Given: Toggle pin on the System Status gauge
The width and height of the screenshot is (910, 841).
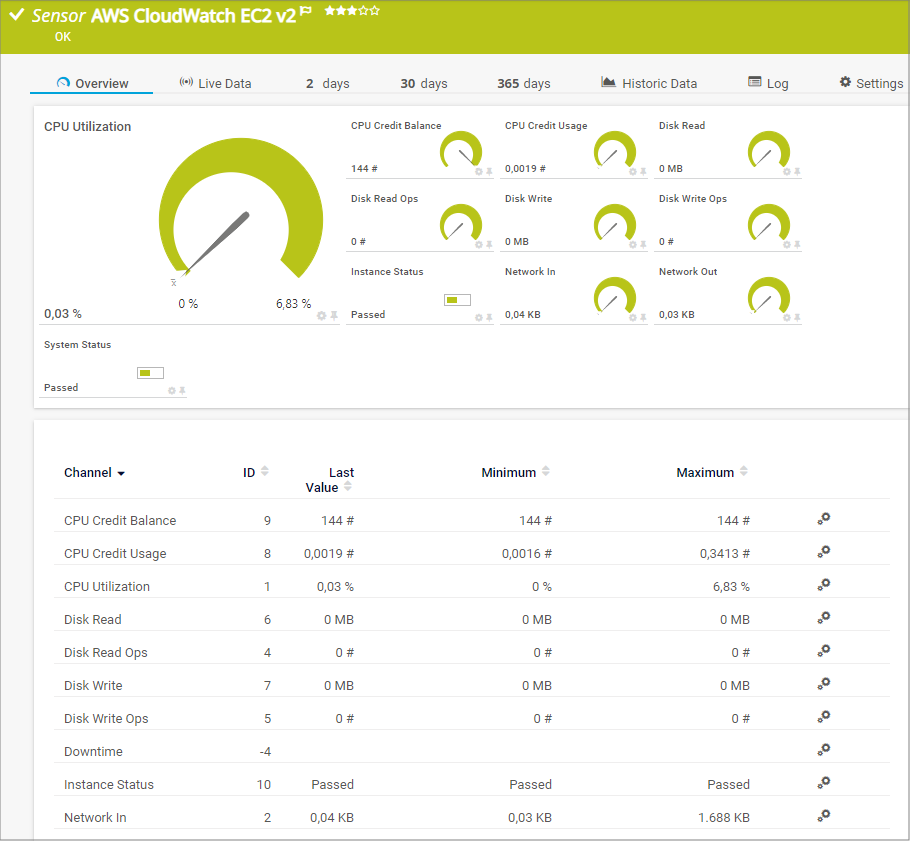Looking at the screenshot, I should point(183,390).
